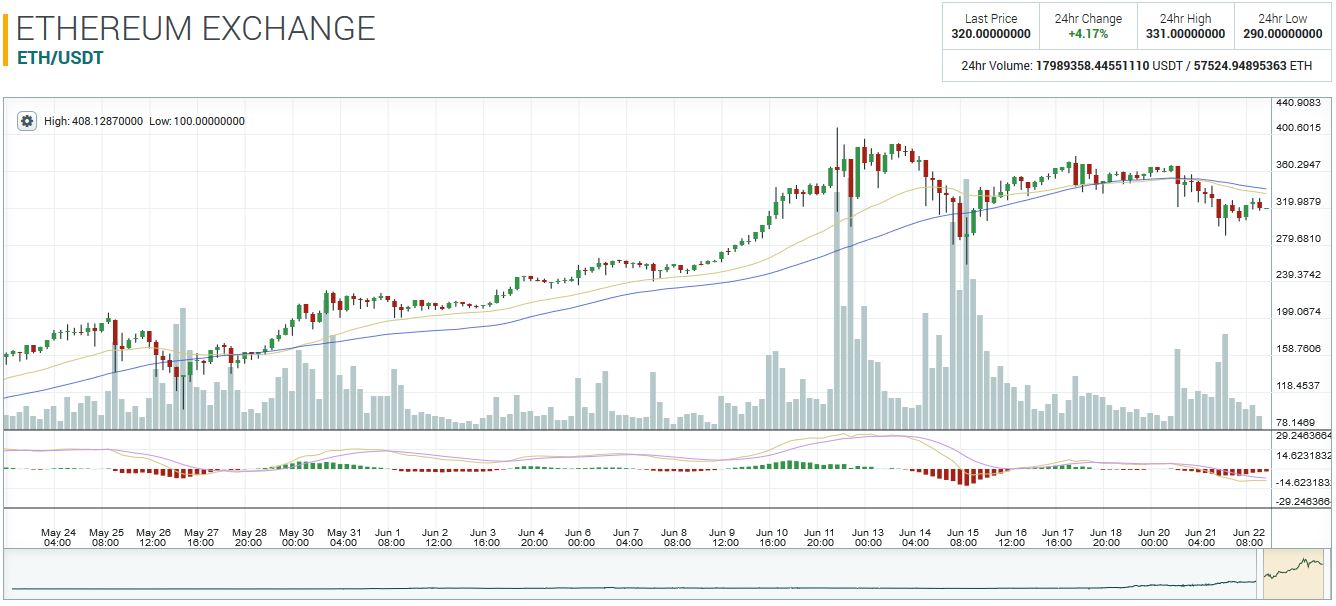Screen dimensions: 1336x606
Task: Click price axis label 319.9879
Action: tap(1299, 202)
